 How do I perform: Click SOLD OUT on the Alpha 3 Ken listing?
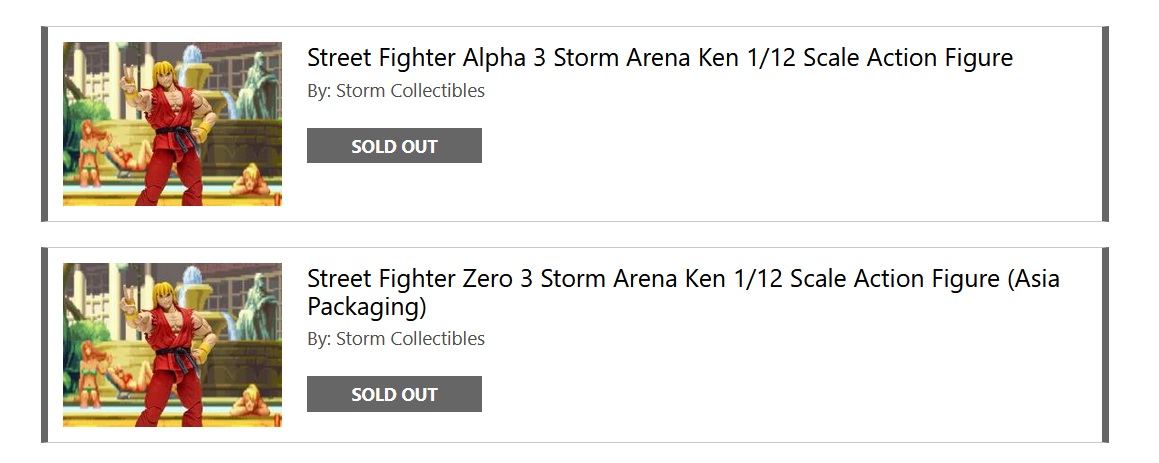coord(394,146)
